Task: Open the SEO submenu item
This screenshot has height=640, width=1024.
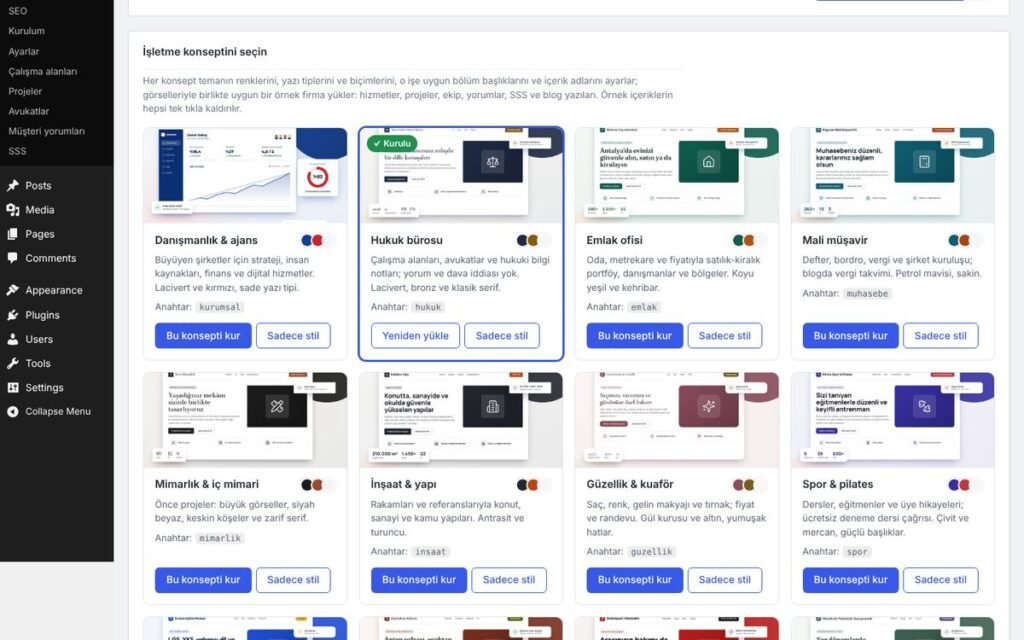Action: 18,11
